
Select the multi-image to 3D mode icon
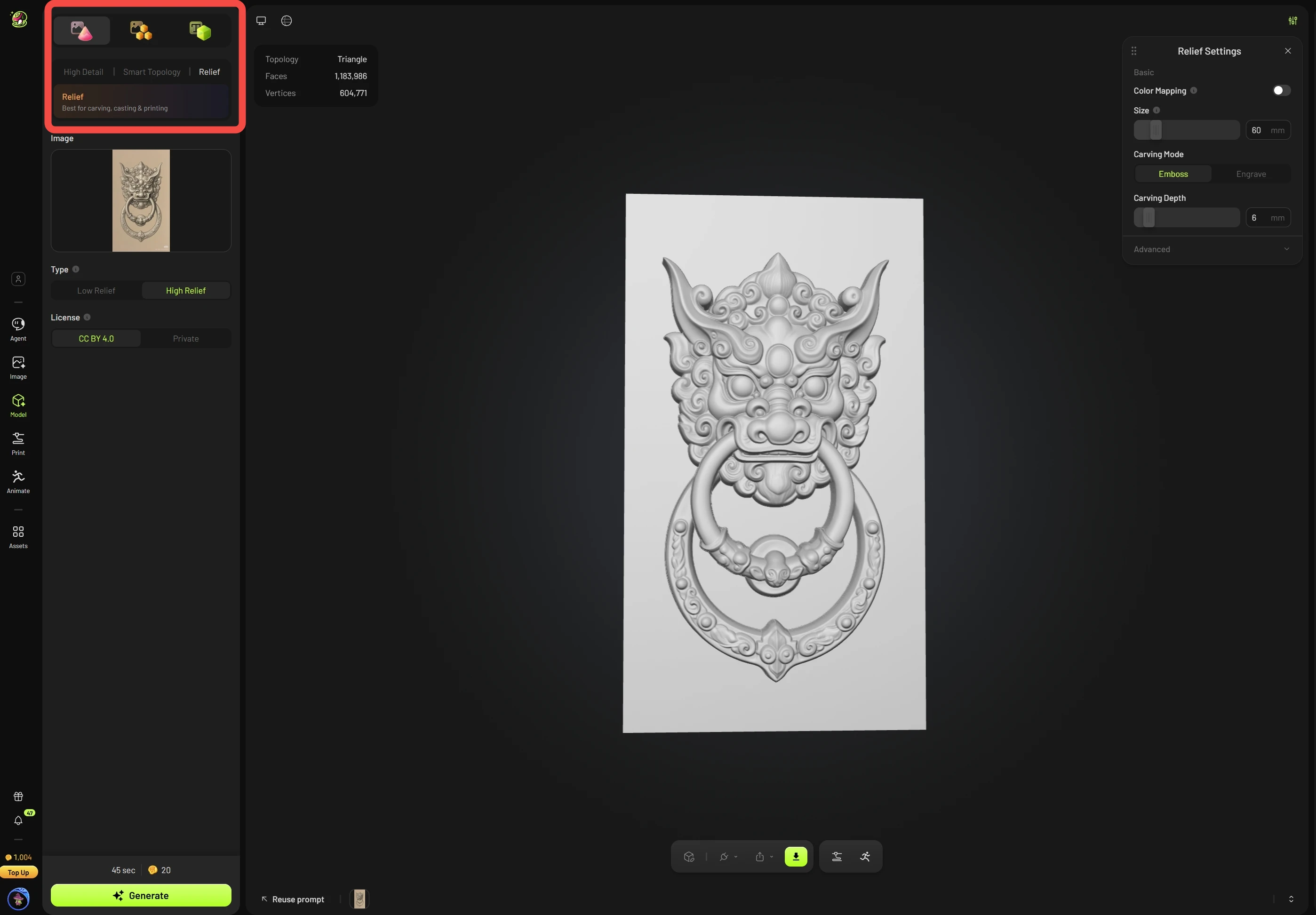141,31
